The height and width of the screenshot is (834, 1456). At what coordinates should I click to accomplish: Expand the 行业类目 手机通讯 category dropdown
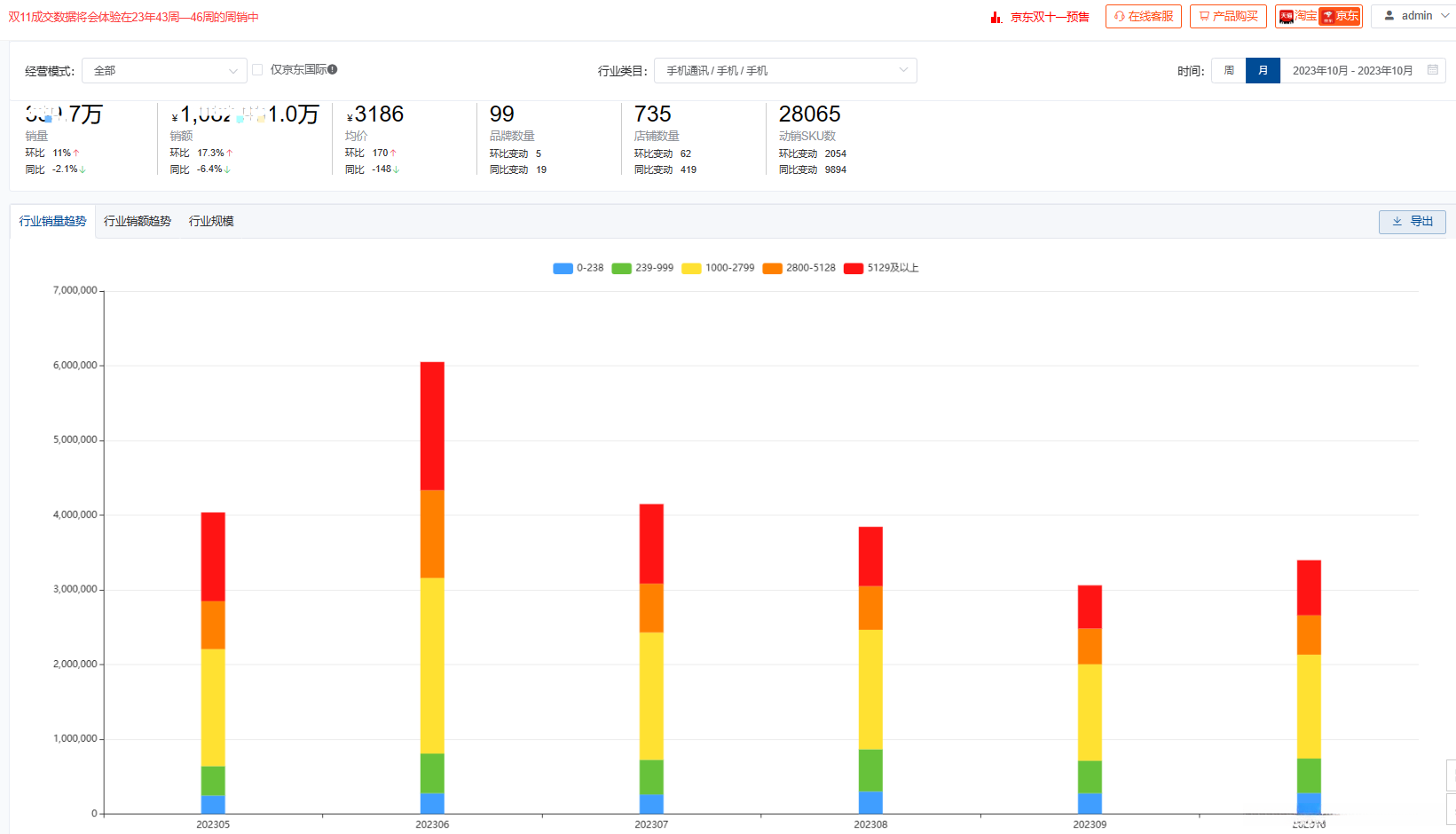click(x=785, y=70)
